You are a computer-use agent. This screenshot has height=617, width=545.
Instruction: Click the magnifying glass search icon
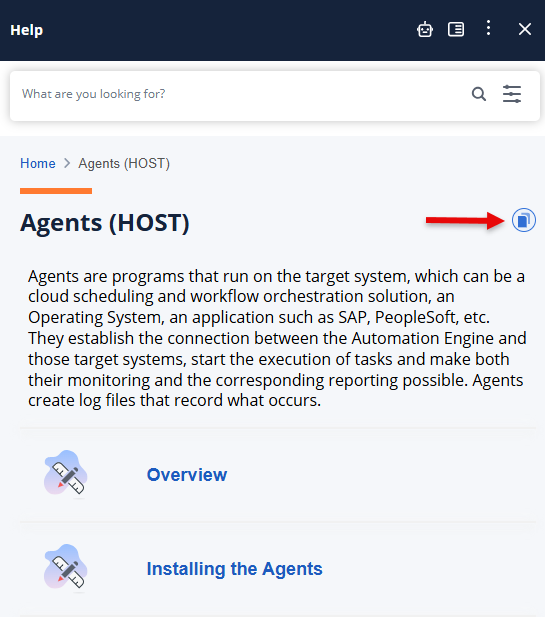tap(479, 94)
